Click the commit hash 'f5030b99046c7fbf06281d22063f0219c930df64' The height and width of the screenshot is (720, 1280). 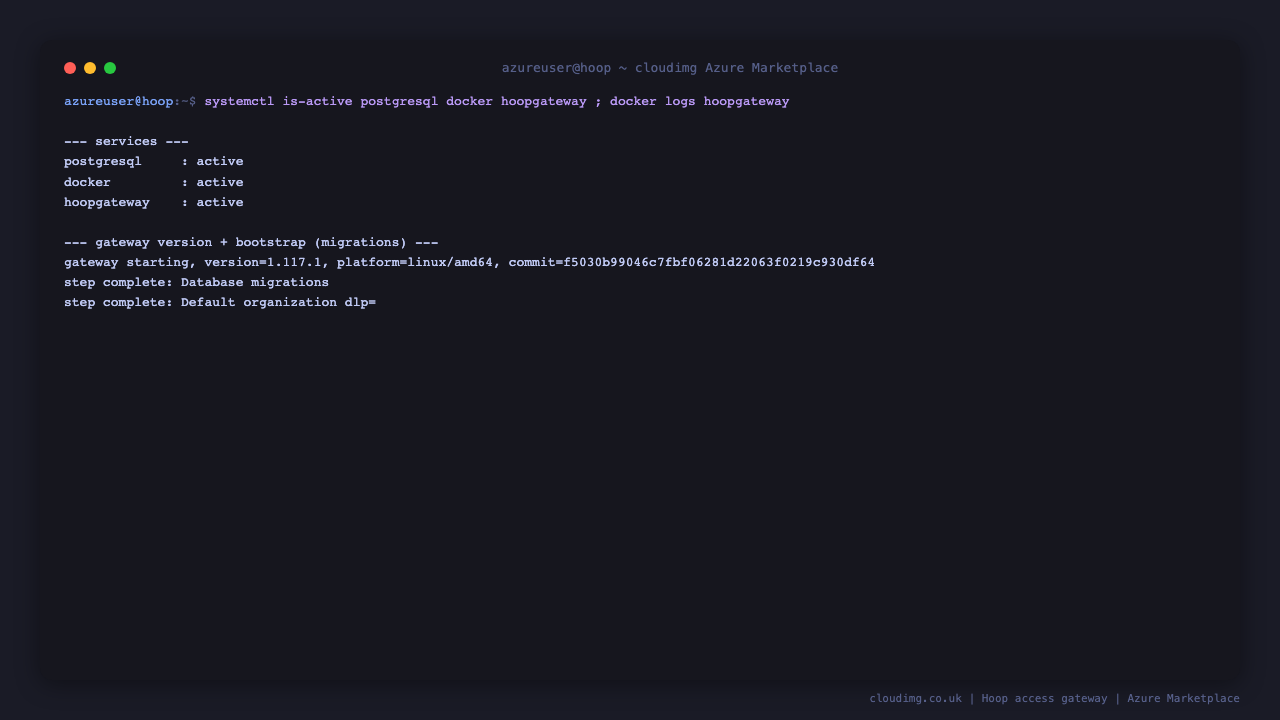click(719, 262)
